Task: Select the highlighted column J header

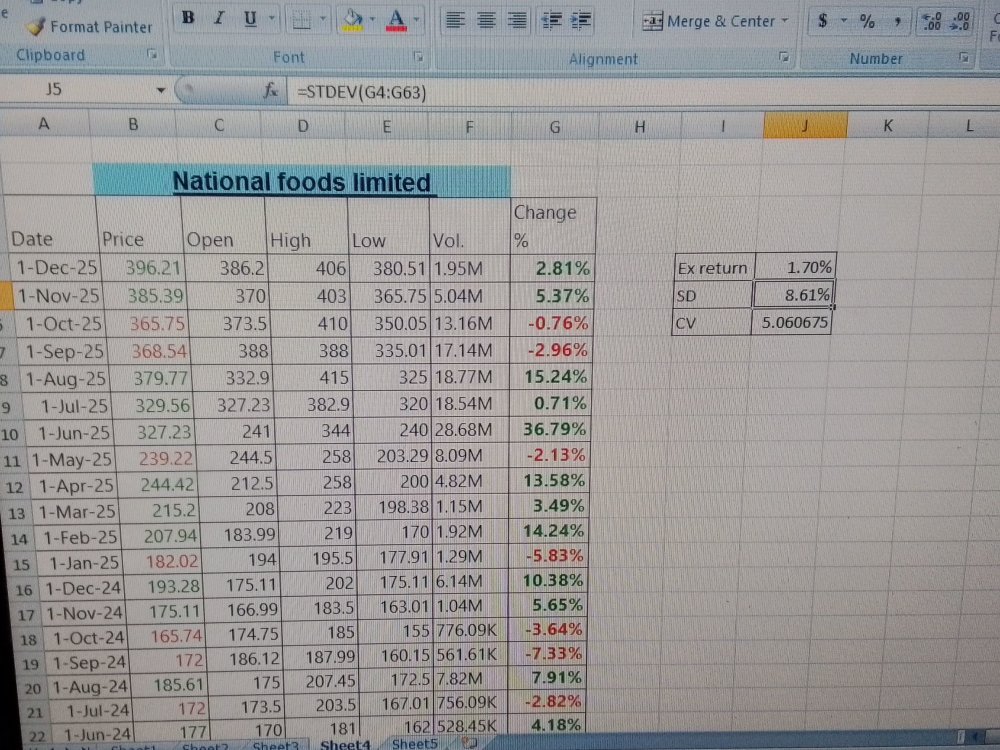Action: [x=805, y=126]
